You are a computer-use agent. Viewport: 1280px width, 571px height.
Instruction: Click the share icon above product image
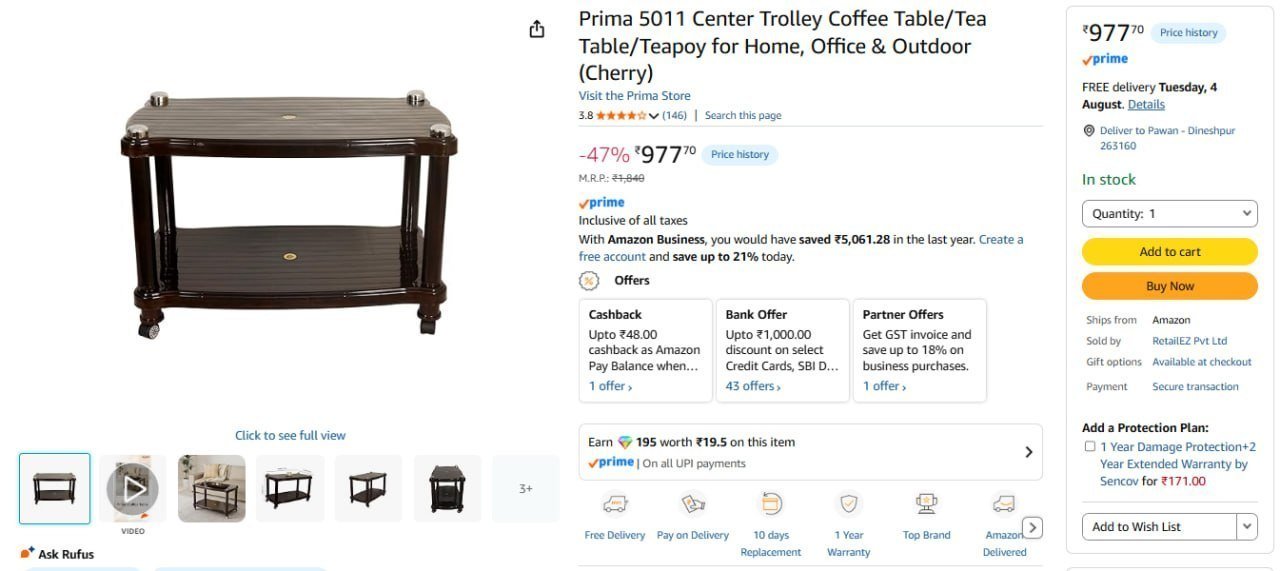tap(537, 29)
